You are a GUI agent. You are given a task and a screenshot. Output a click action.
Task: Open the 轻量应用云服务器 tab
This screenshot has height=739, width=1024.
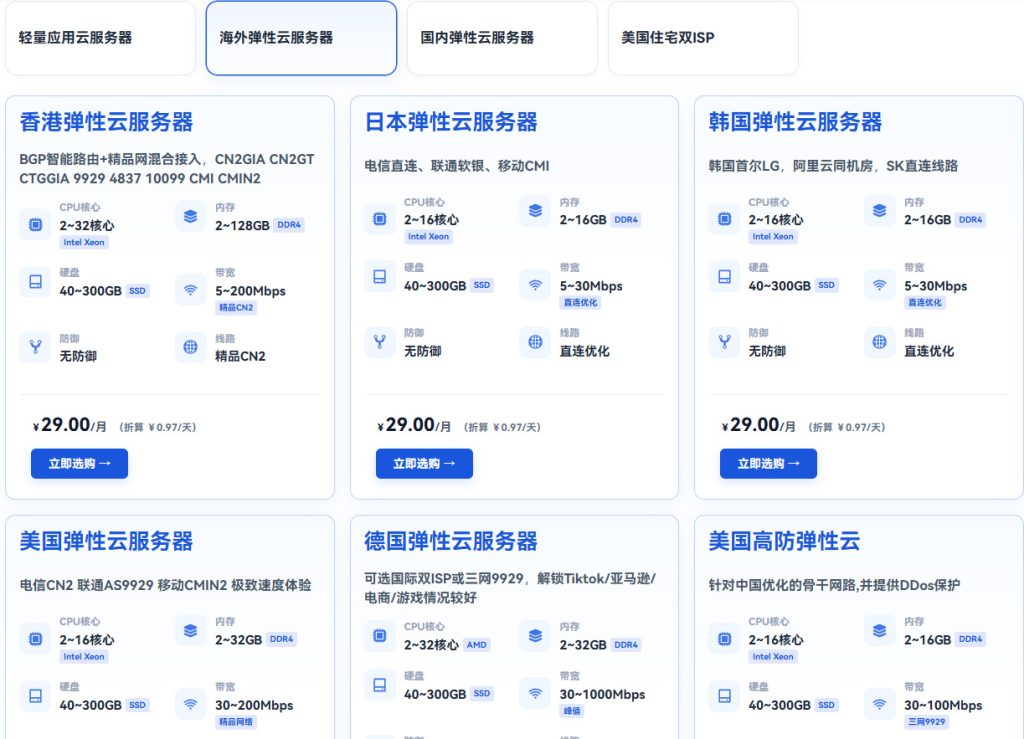(x=101, y=38)
